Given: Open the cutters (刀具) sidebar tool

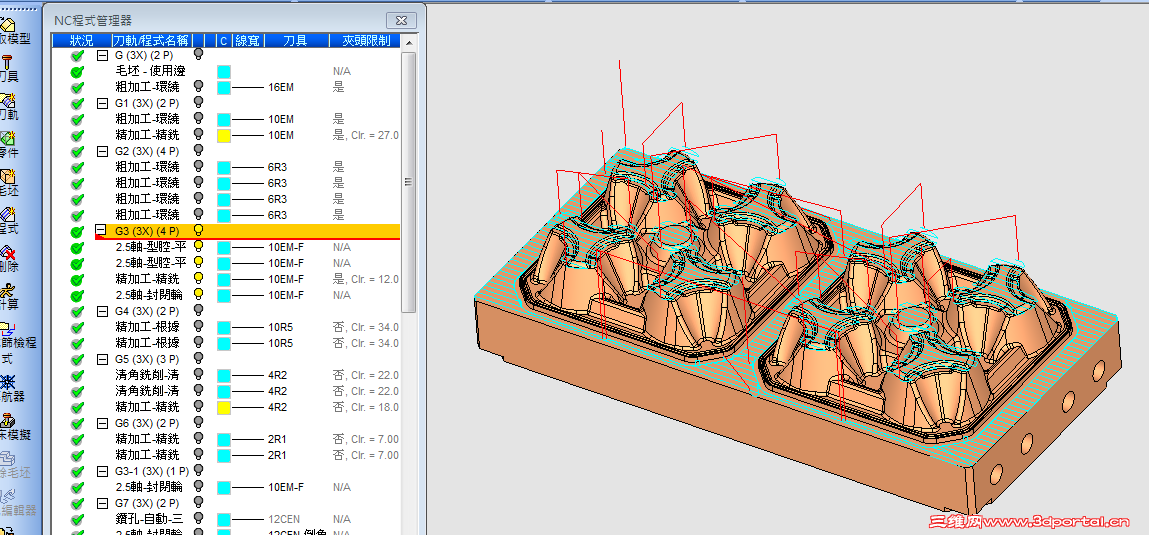Looking at the screenshot, I should (9, 67).
